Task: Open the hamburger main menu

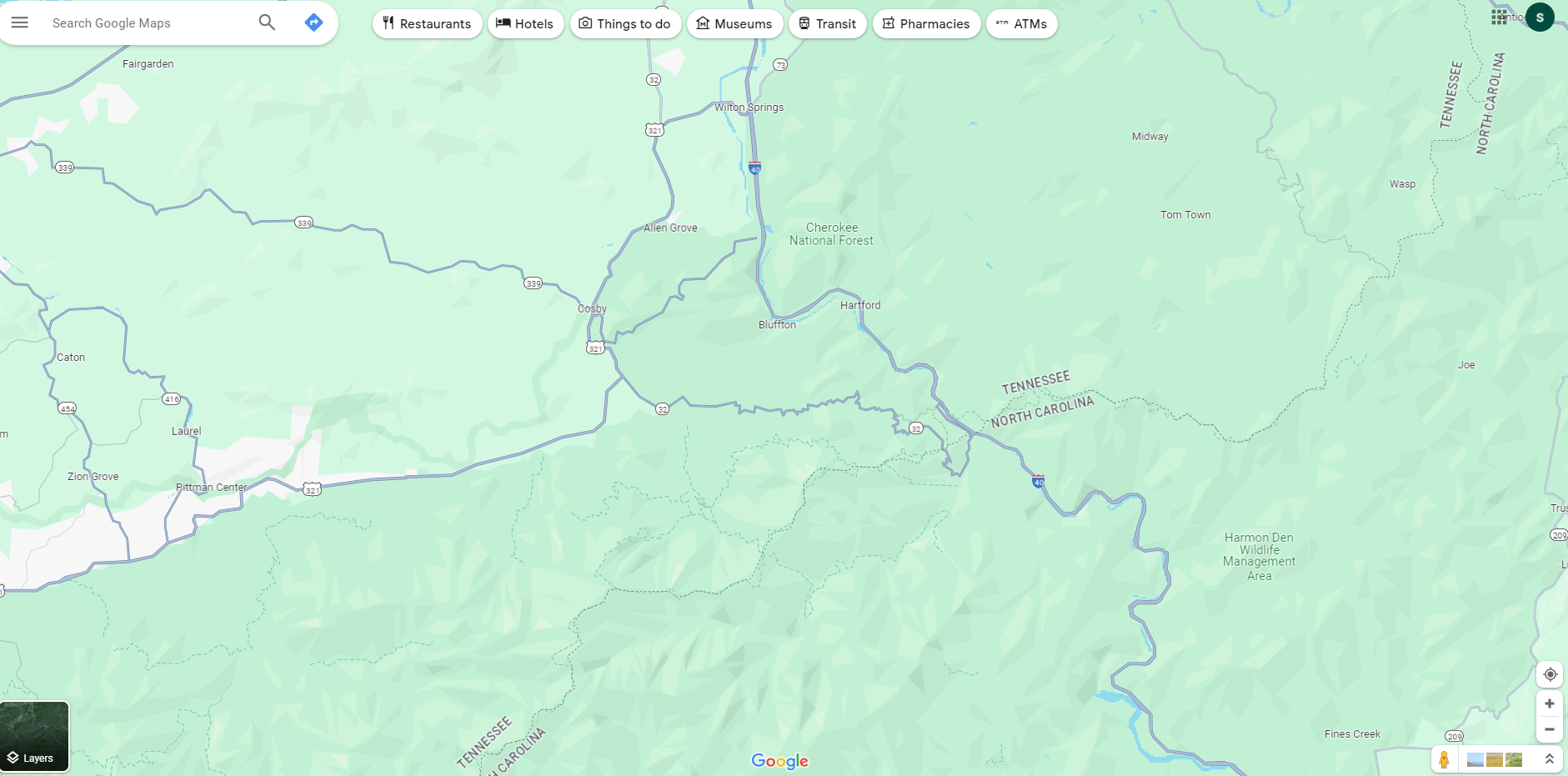Action: point(19,23)
